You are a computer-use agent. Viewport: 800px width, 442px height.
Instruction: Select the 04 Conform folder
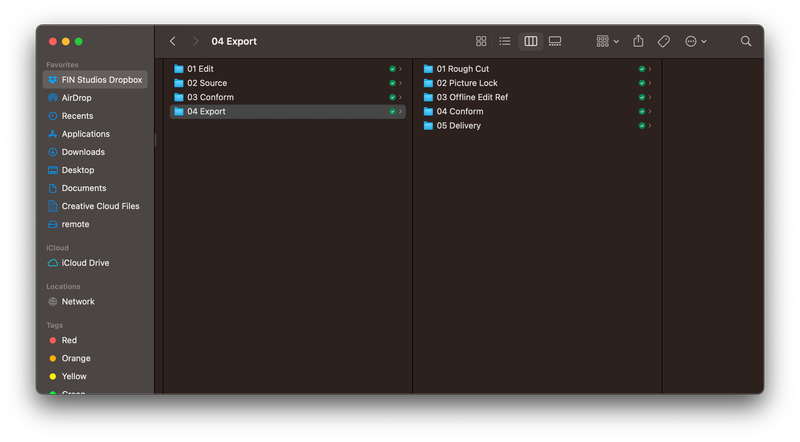(x=537, y=112)
